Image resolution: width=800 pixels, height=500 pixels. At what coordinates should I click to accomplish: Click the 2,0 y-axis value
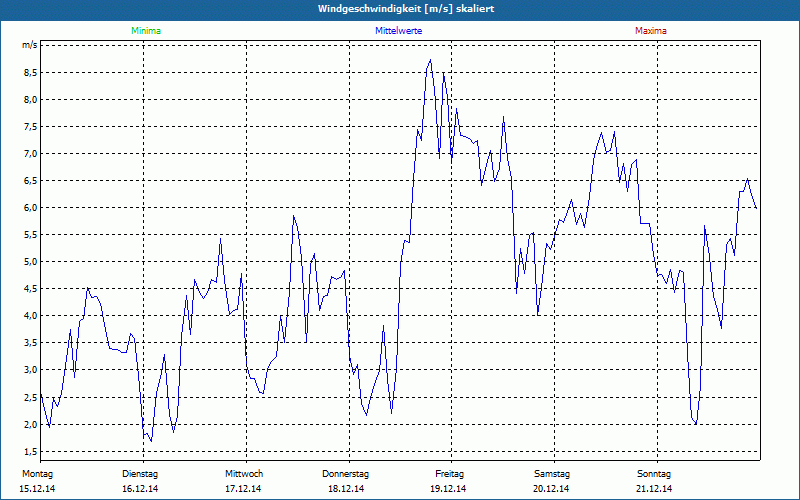point(31,424)
